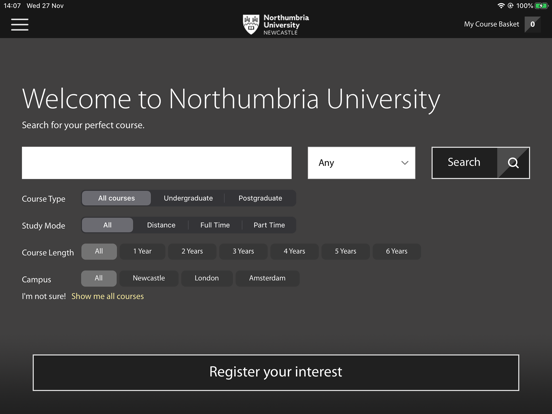Image resolution: width=552 pixels, height=414 pixels.
Task: Select Postgraduate course type
Action: pyautogui.click(x=260, y=198)
